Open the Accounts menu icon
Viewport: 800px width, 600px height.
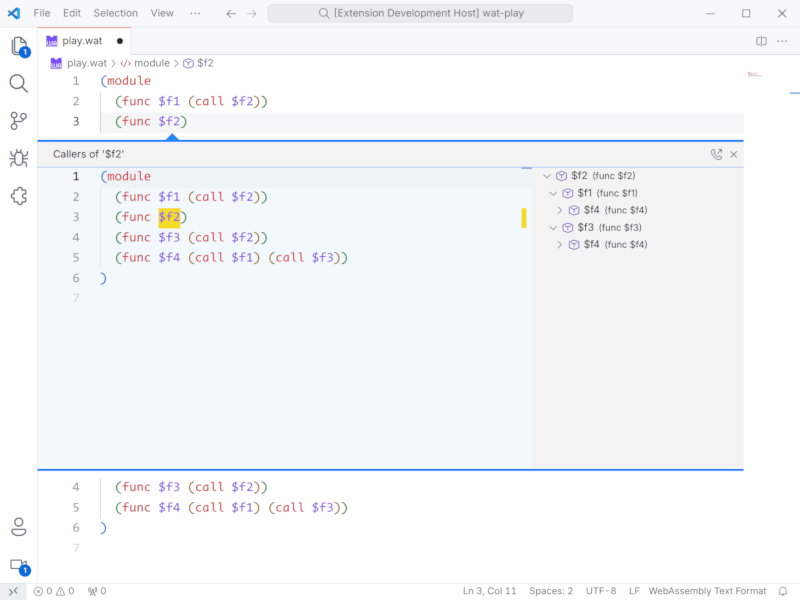click(18, 527)
